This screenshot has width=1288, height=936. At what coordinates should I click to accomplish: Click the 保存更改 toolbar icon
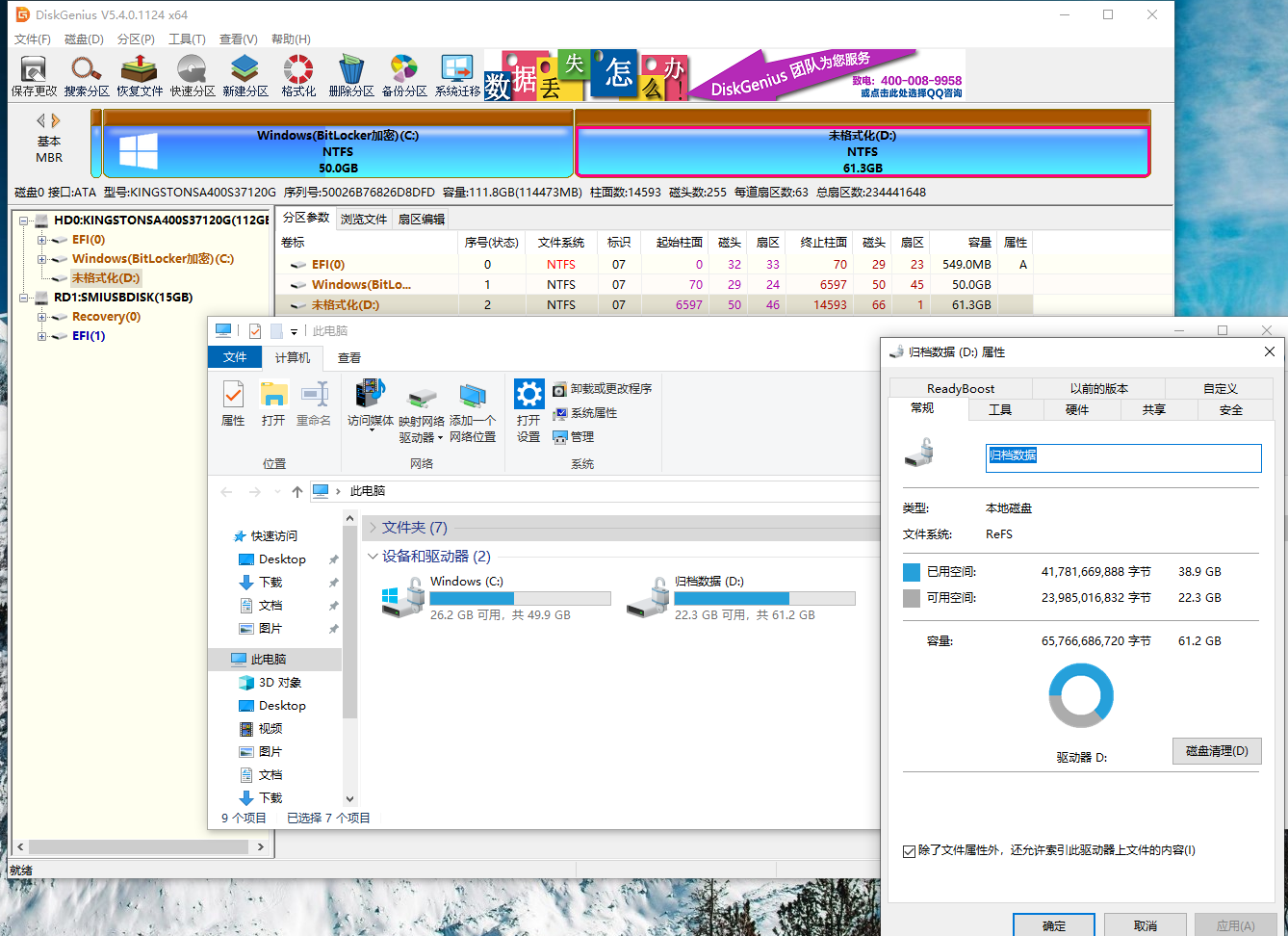[x=34, y=76]
